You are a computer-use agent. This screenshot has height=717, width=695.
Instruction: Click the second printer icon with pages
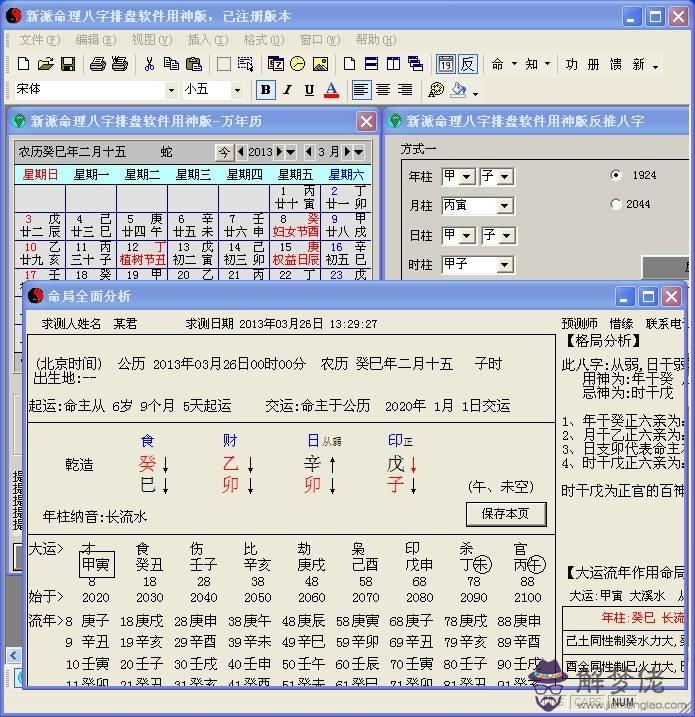click(120, 64)
